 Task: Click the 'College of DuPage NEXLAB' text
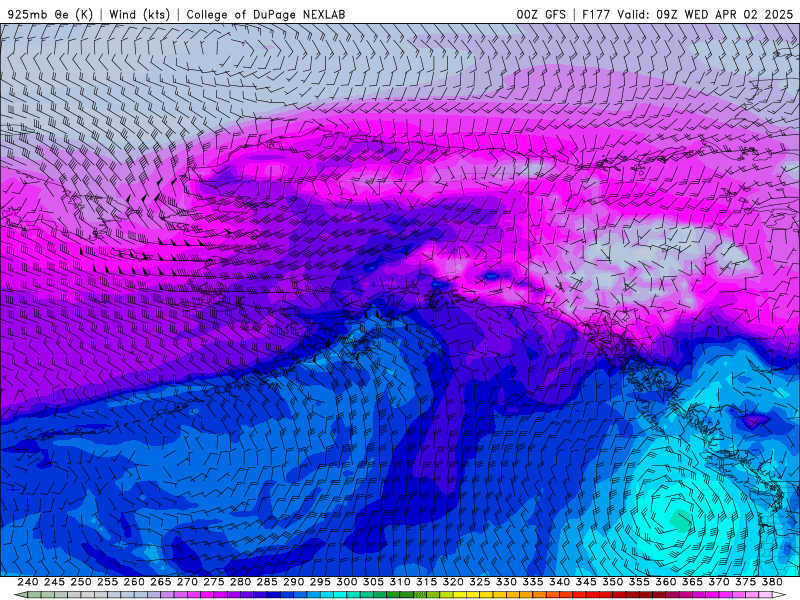coord(266,14)
